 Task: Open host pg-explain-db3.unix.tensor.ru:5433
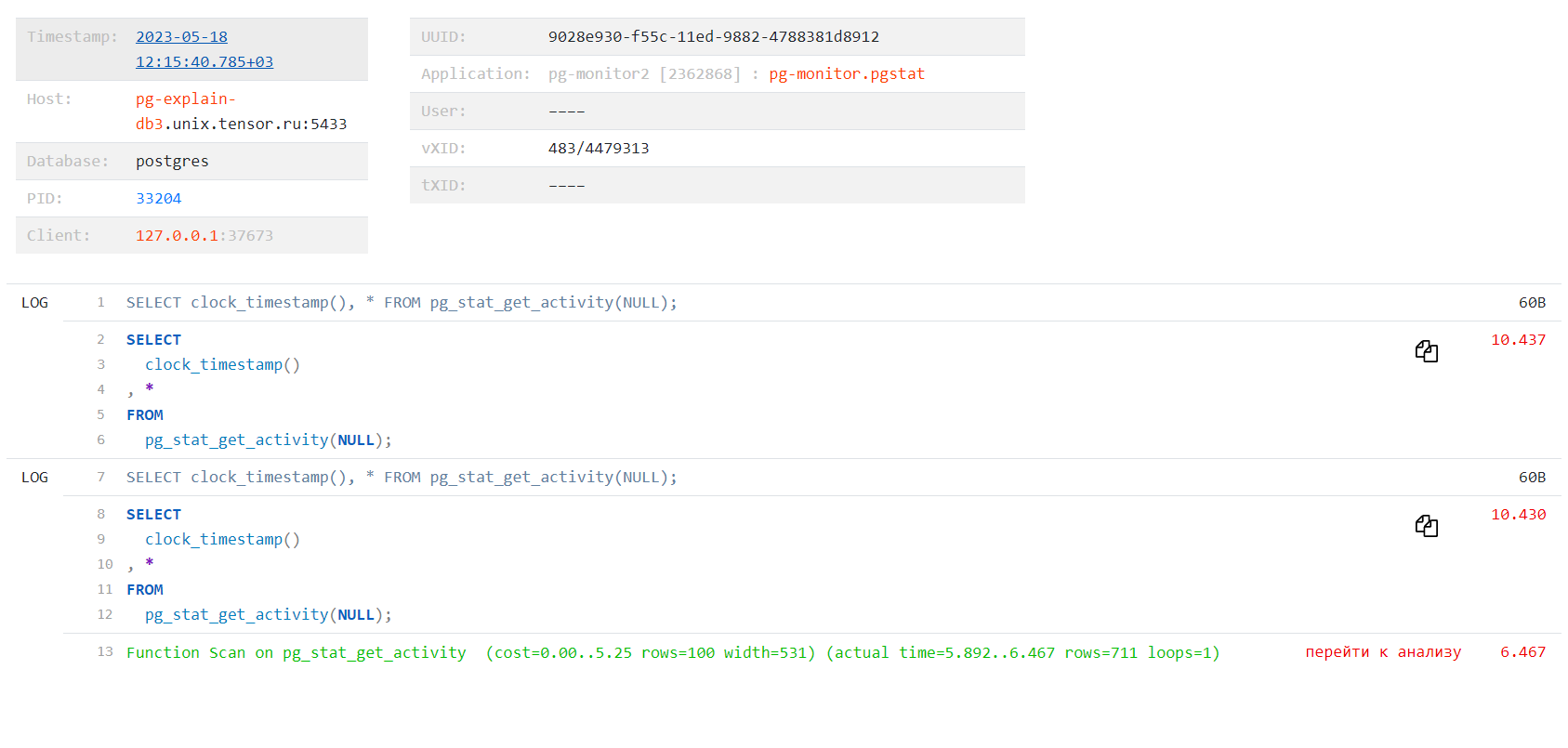(240, 112)
